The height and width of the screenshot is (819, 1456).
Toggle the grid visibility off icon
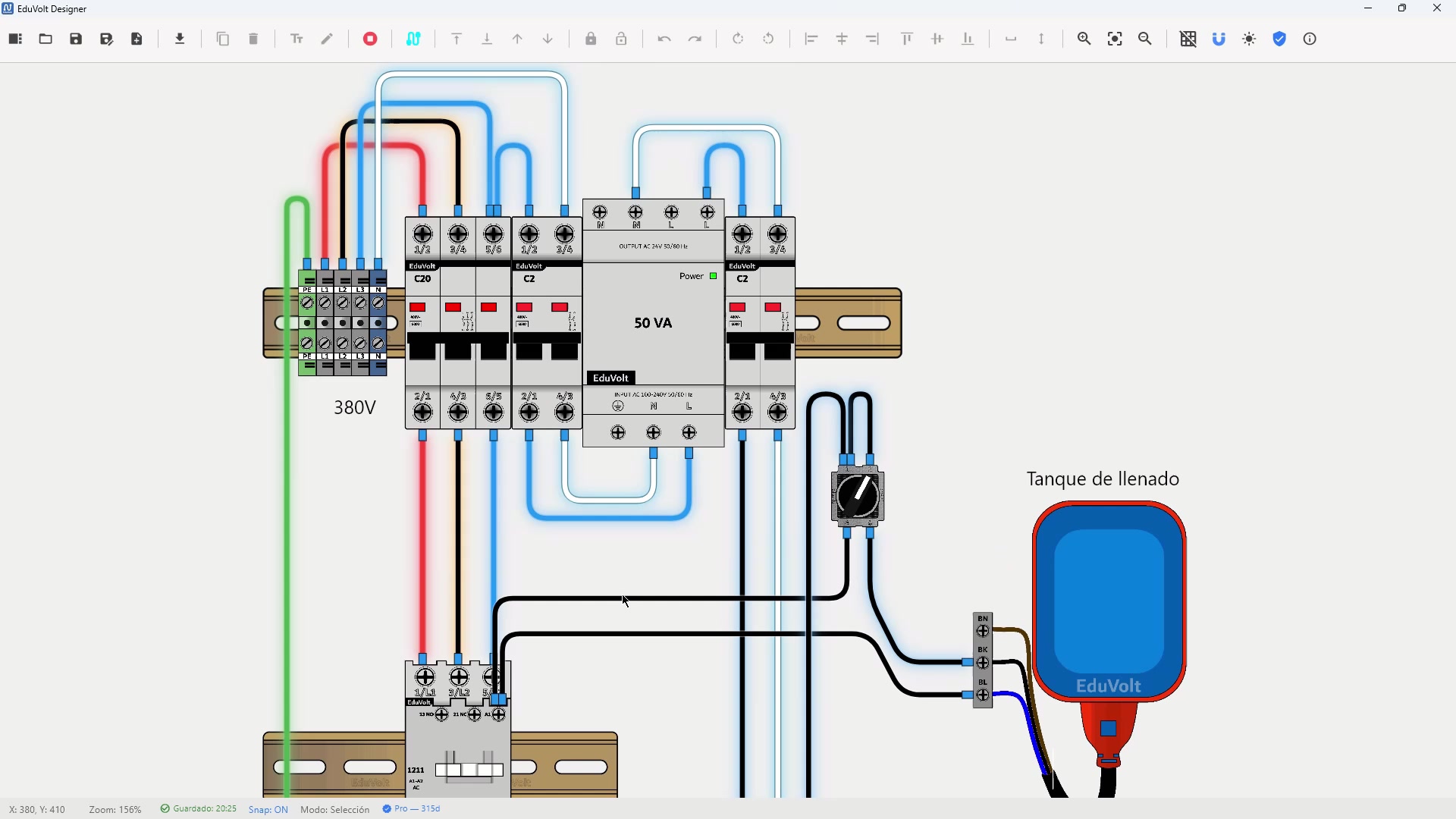(x=1189, y=39)
